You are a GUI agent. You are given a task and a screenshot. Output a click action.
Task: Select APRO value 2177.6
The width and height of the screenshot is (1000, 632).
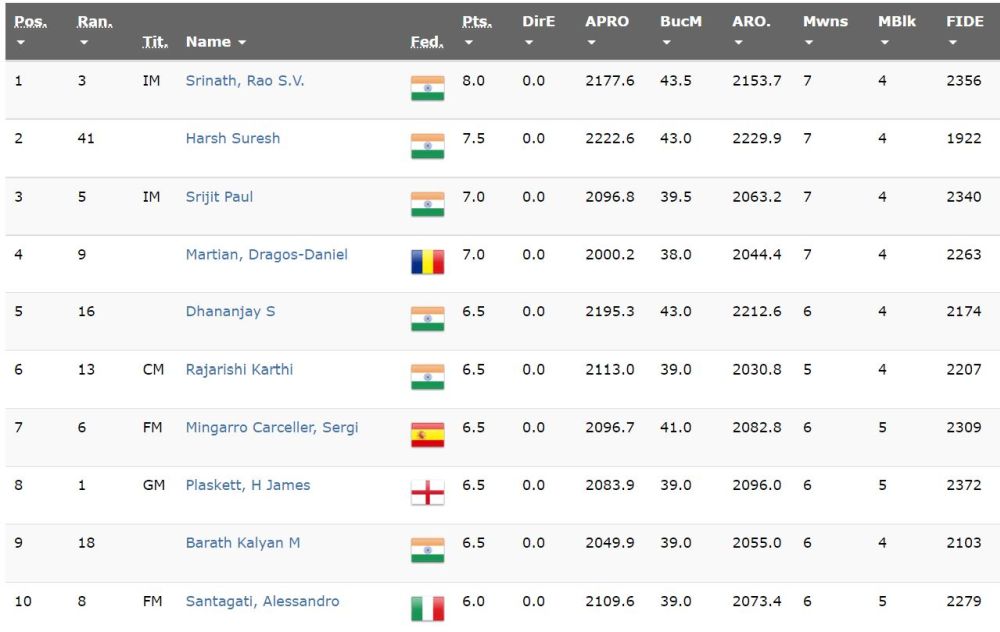[x=610, y=80]
